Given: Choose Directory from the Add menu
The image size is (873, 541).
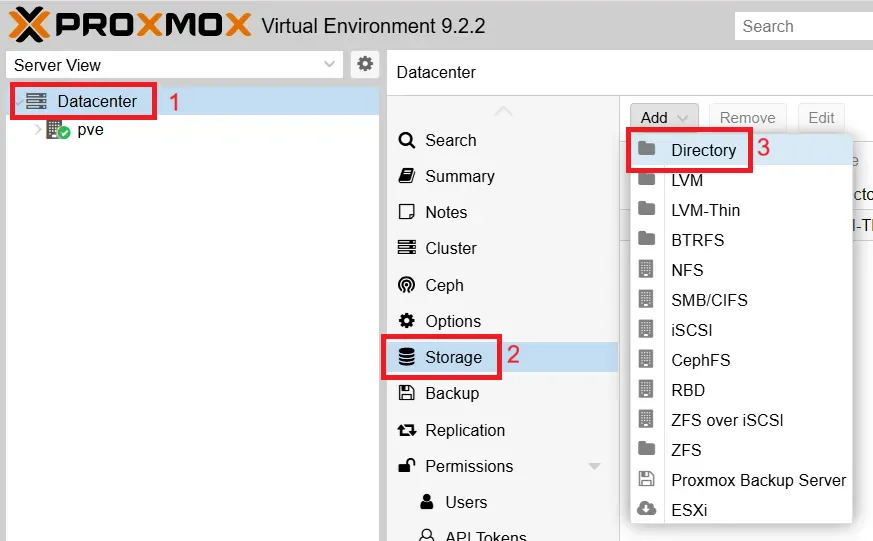Looking at the screenshot, I should point(741,150).
